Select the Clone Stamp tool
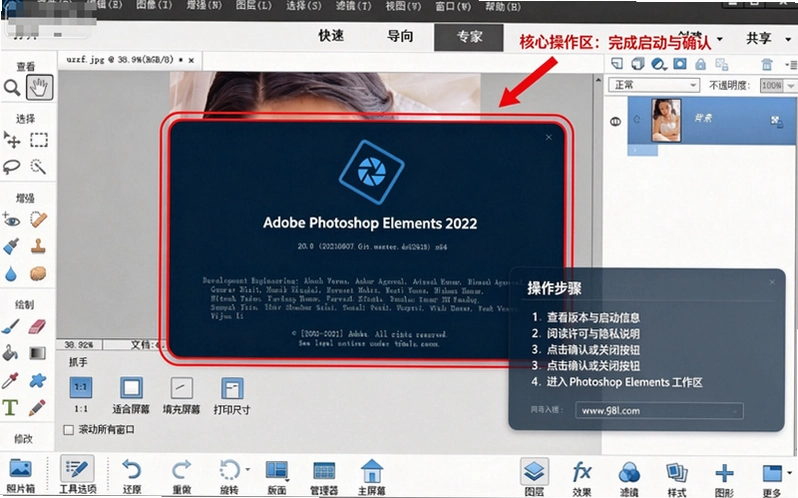Image resolution: width=798 pixels, height=498 pixels. pyautogui.click(x=38, y=247)
